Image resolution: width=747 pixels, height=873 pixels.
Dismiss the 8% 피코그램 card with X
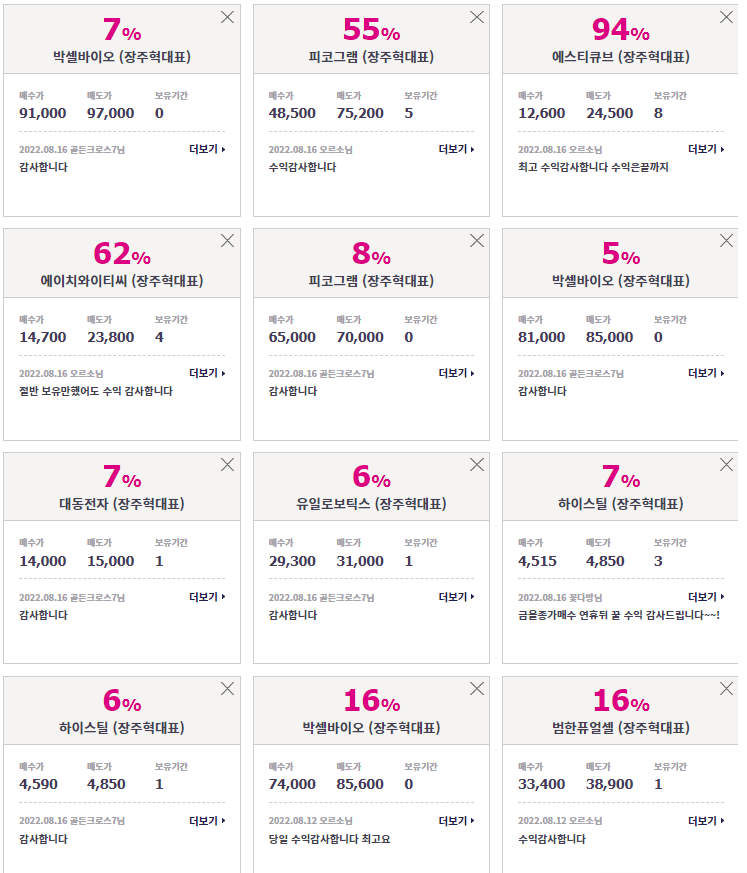coord(476,241)
